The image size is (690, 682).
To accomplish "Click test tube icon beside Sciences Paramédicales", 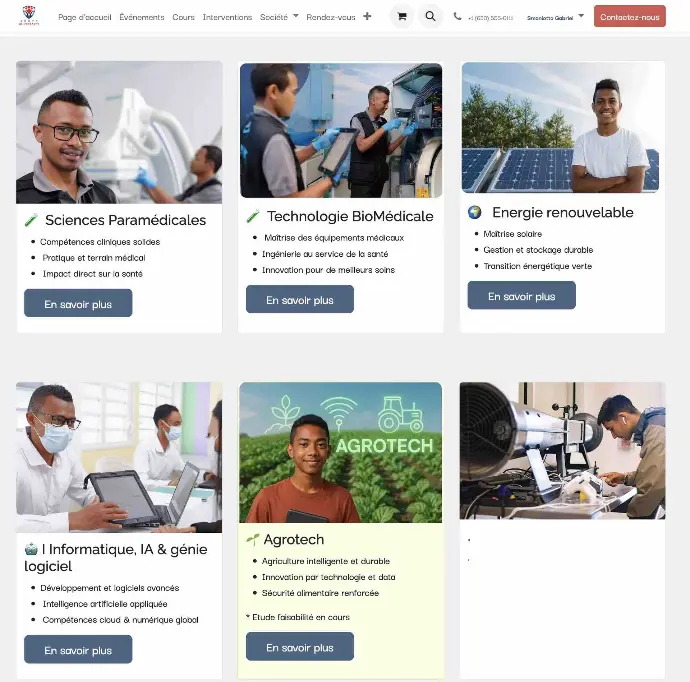I will 31,220.
